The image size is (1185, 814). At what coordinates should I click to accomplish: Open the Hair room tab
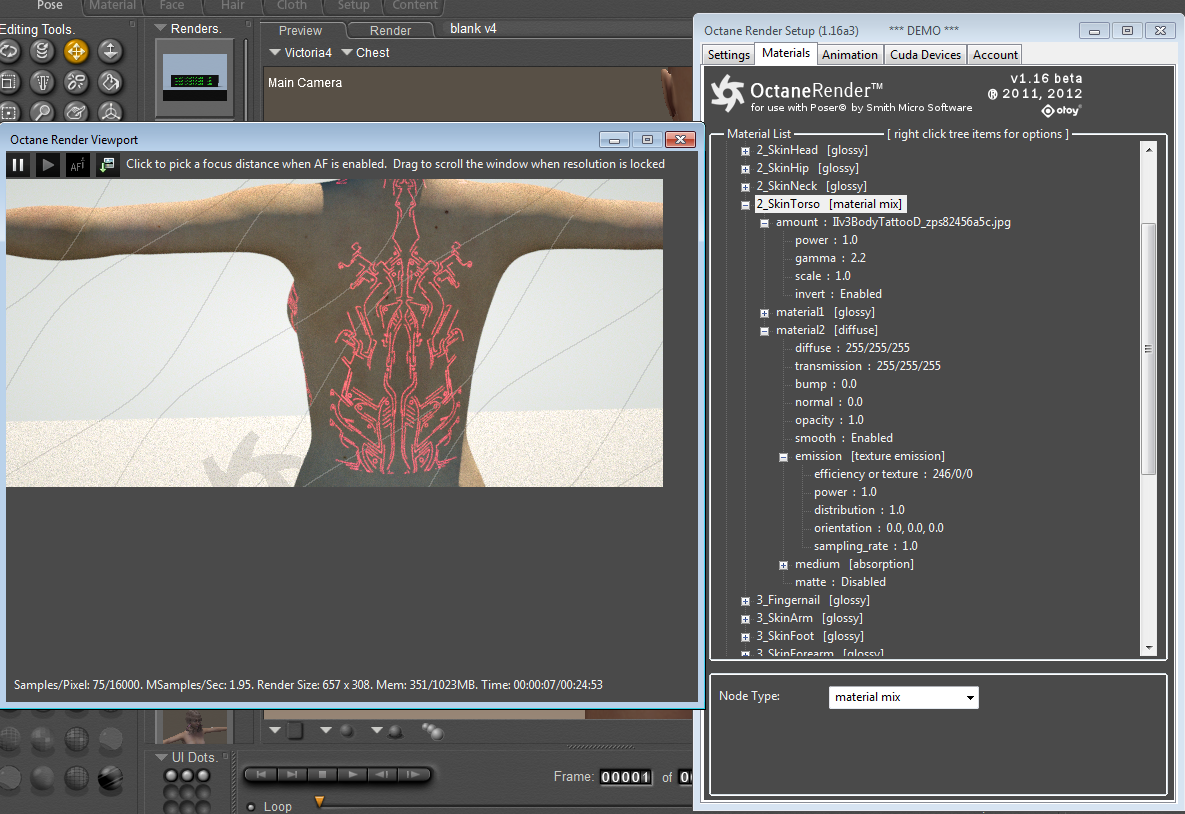click(232, 6)
